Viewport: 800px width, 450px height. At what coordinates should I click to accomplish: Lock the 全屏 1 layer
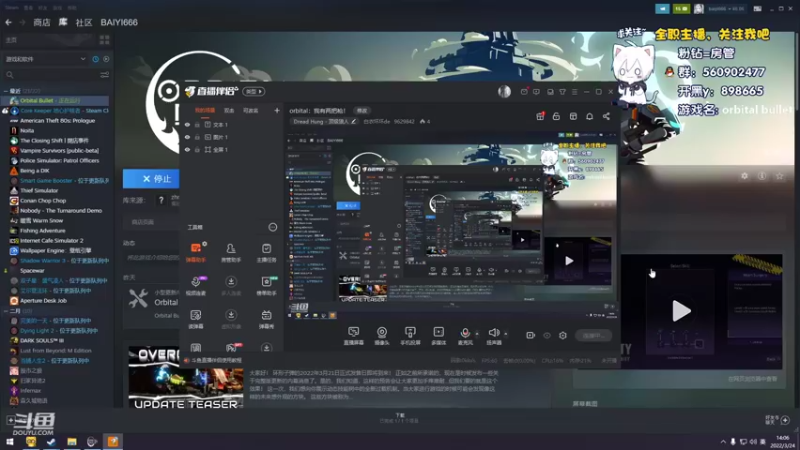tap(197, 150)
